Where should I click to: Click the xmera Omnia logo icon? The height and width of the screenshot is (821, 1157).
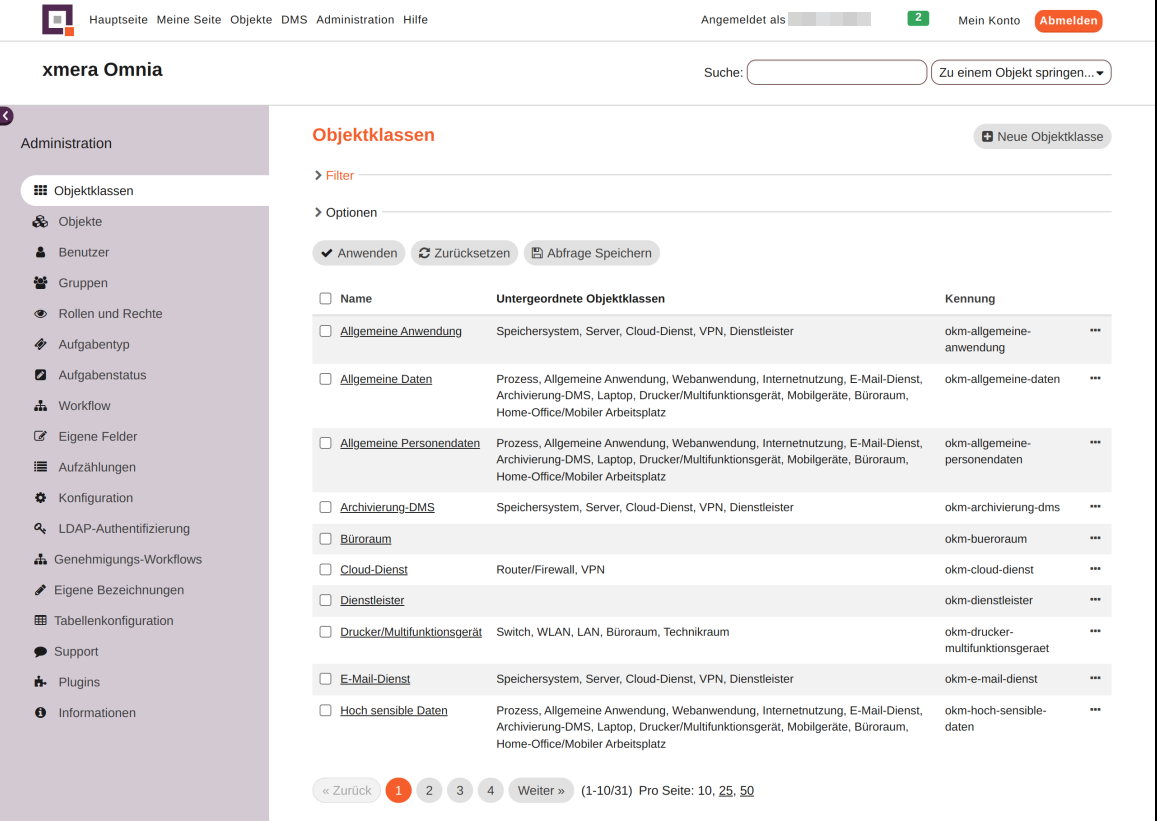(x=58, y=20)
